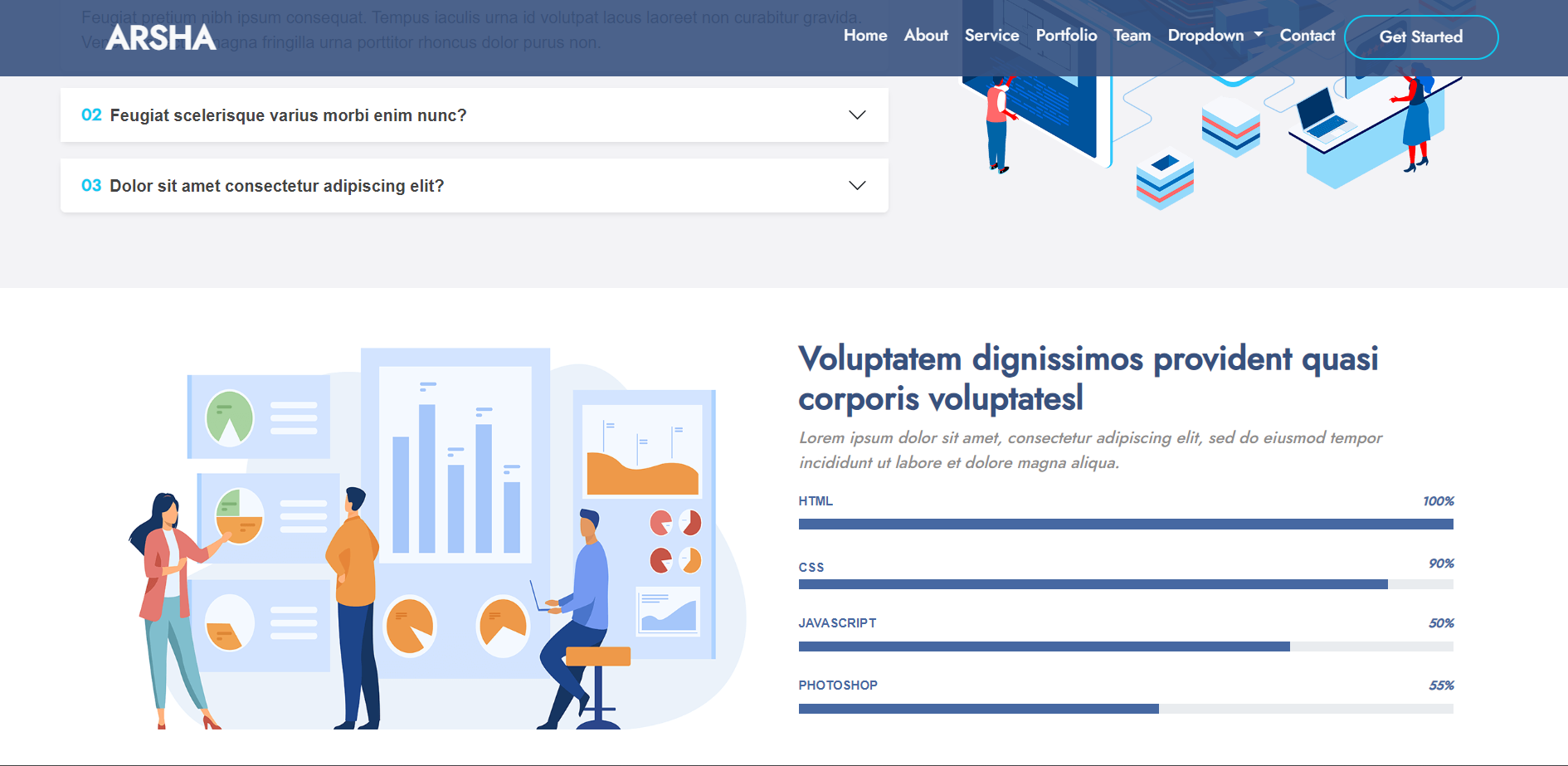Image resolution: width=1568 pixels, height=766 pixels.
Task: Click chevron on Feugiat scelerisque row
Action: (x=857, y=115)
